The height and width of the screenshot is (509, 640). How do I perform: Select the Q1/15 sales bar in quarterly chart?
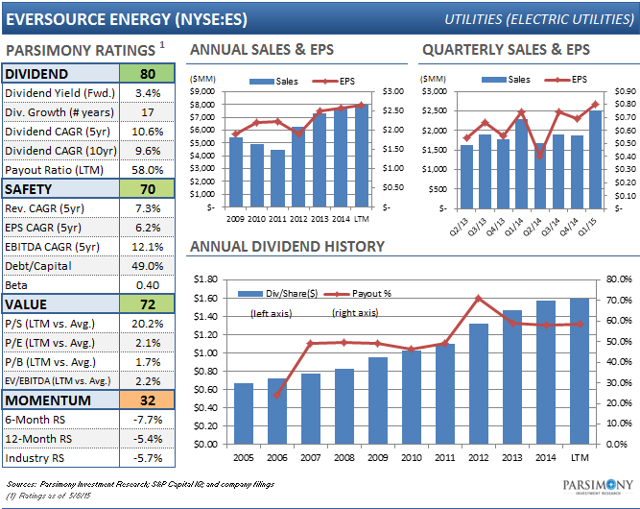pos(595,160)
